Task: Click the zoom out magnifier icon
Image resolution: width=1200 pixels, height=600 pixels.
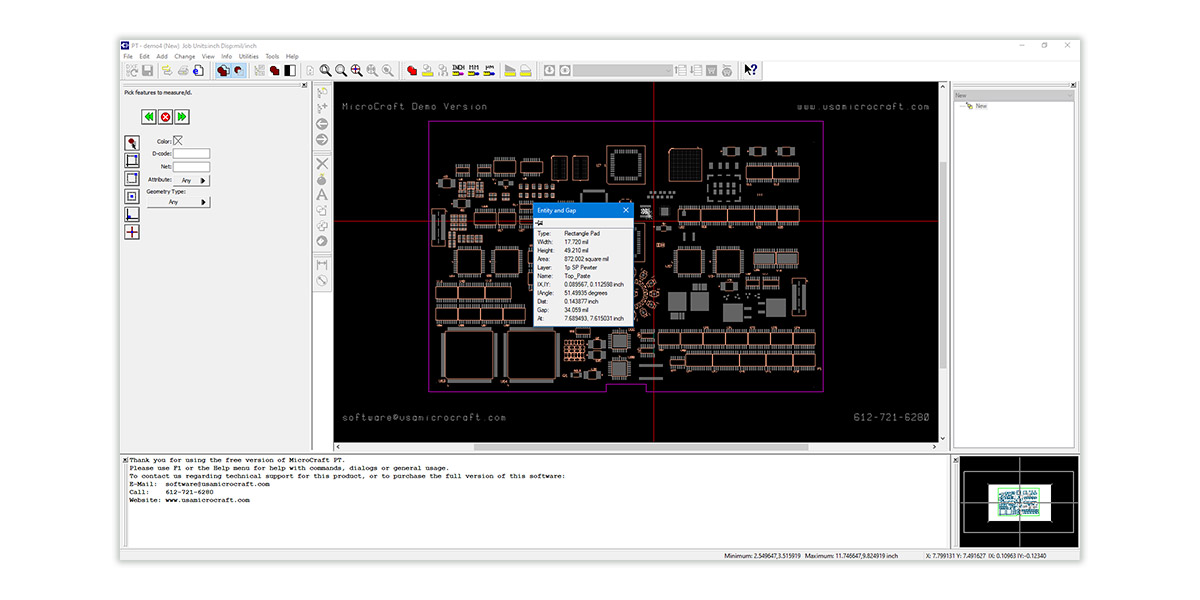Action: click(340, 70)
